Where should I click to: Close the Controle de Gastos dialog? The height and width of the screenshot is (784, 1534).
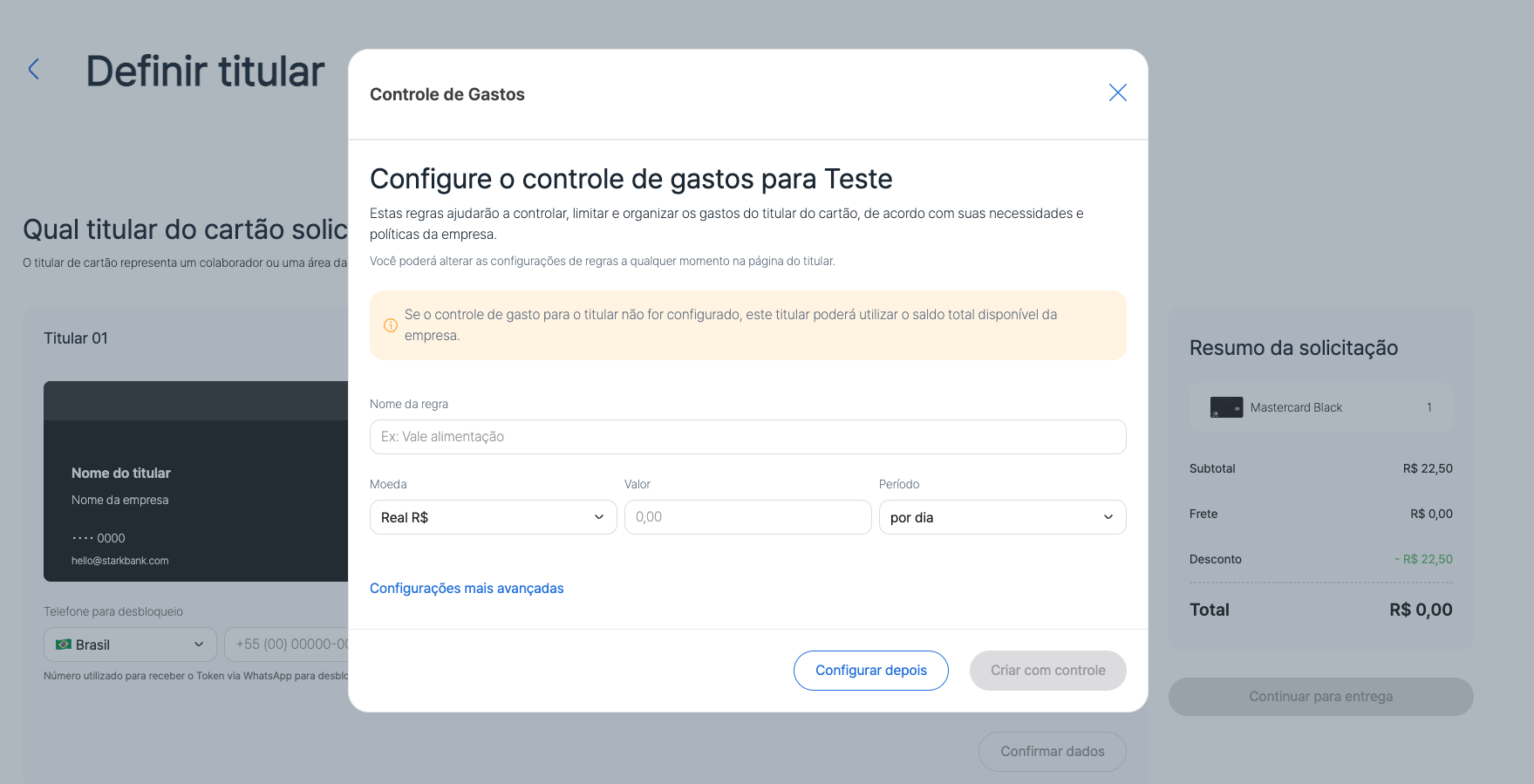tap(1117, 92)
